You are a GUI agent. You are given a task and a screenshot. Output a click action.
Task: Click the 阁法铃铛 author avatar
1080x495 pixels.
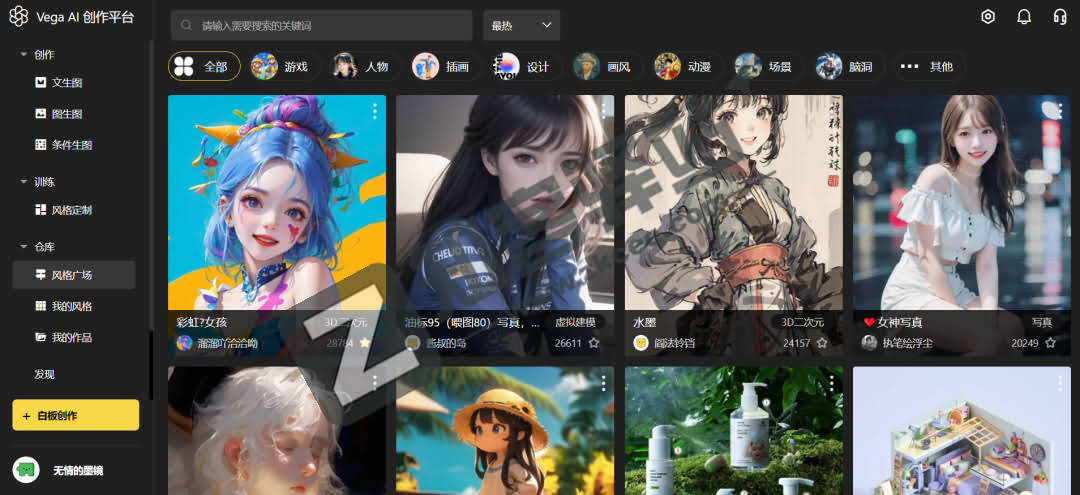[641, 342]
